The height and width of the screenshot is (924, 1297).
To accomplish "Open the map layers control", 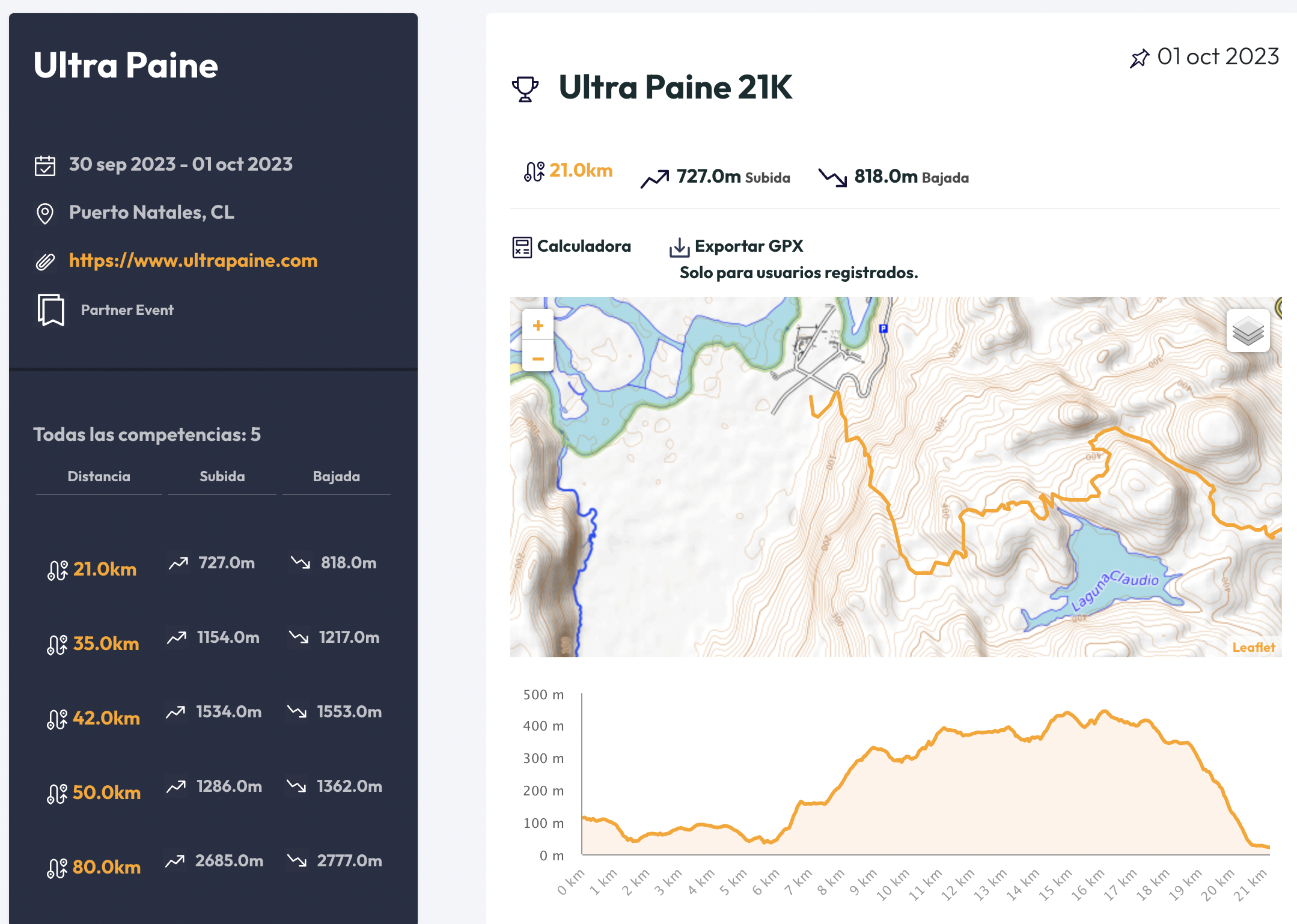I will pos(1248,331).
